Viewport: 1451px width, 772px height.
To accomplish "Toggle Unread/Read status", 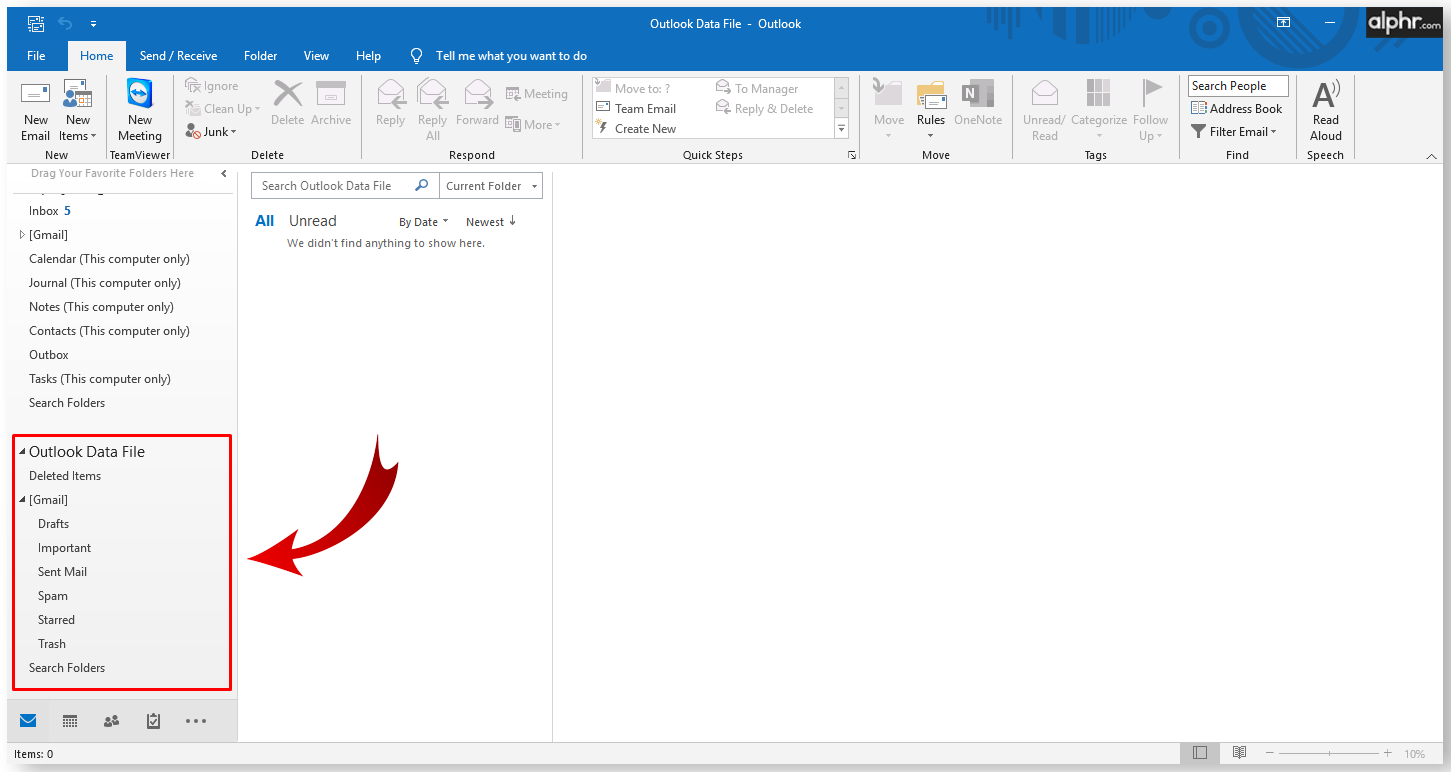I will (1045, 110).
